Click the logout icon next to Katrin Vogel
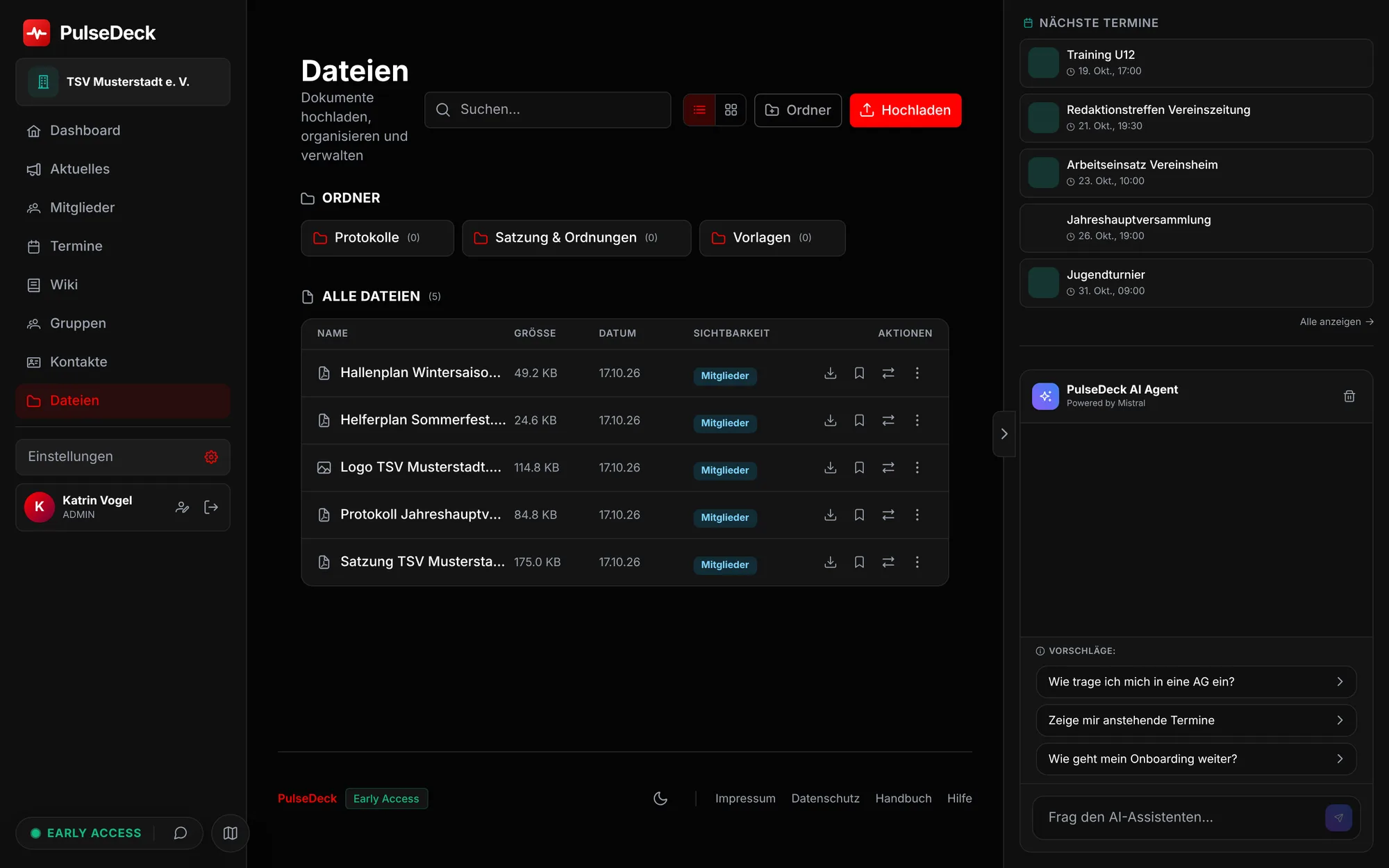Image resolution: width=1389 pixels, height=868 pixels. coord(211,507)
